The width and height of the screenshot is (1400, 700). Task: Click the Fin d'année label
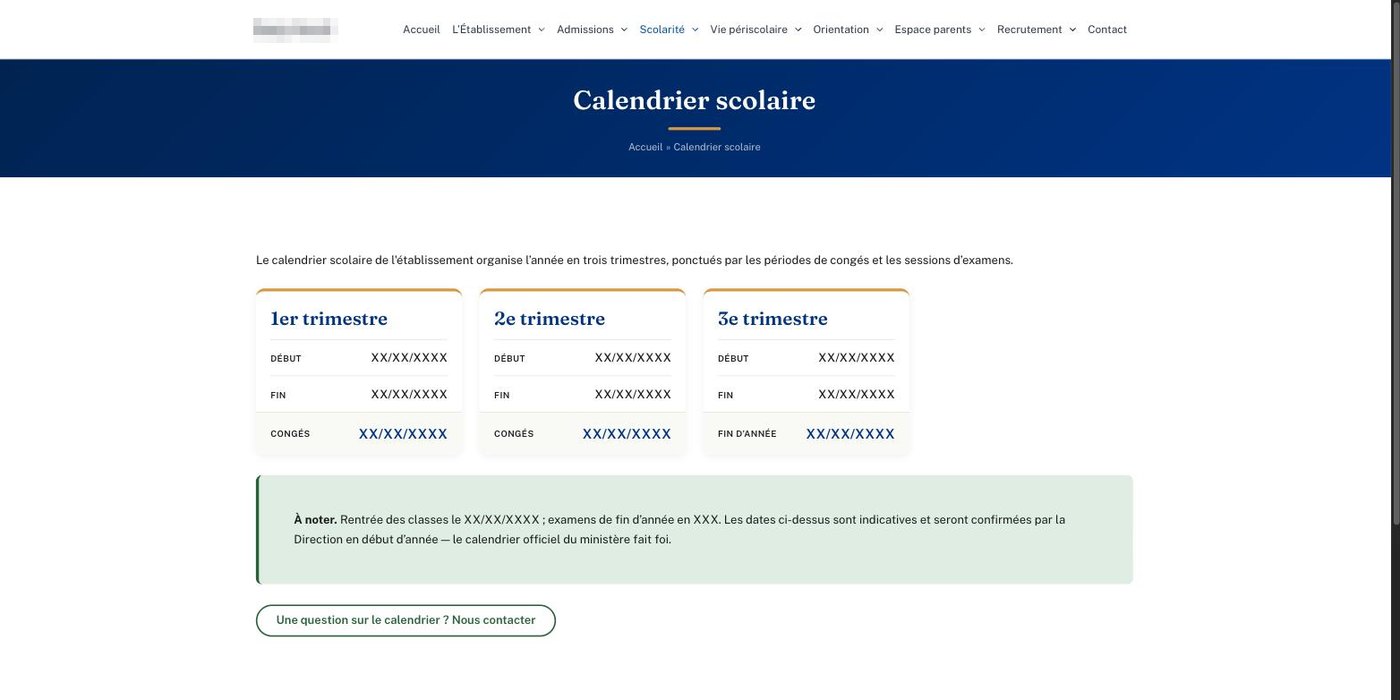(747, 434)
